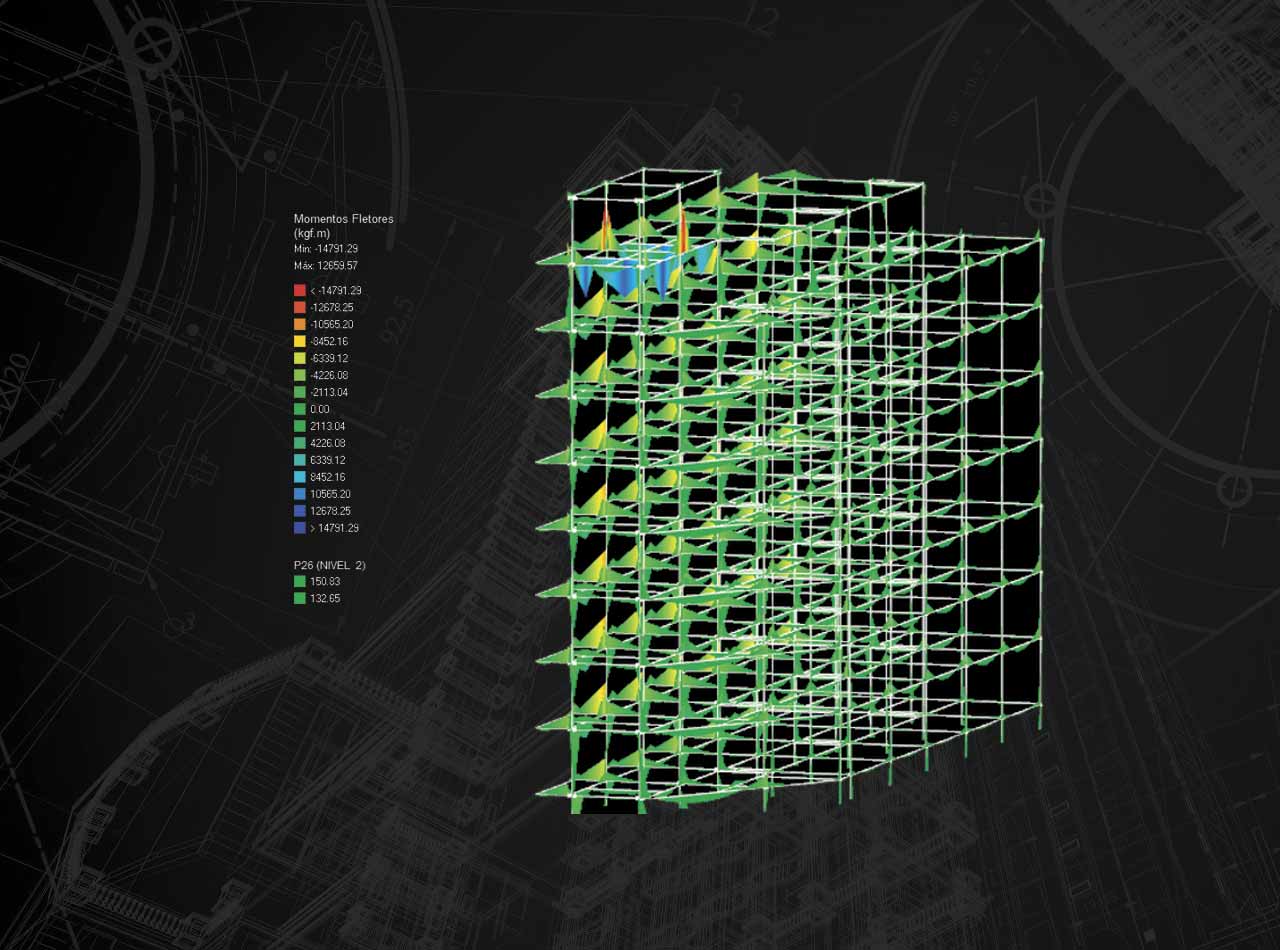This screenshot has width=1280, height=950.
Task: Click the green swatch beside 150.83
Action: pos(299,581)
